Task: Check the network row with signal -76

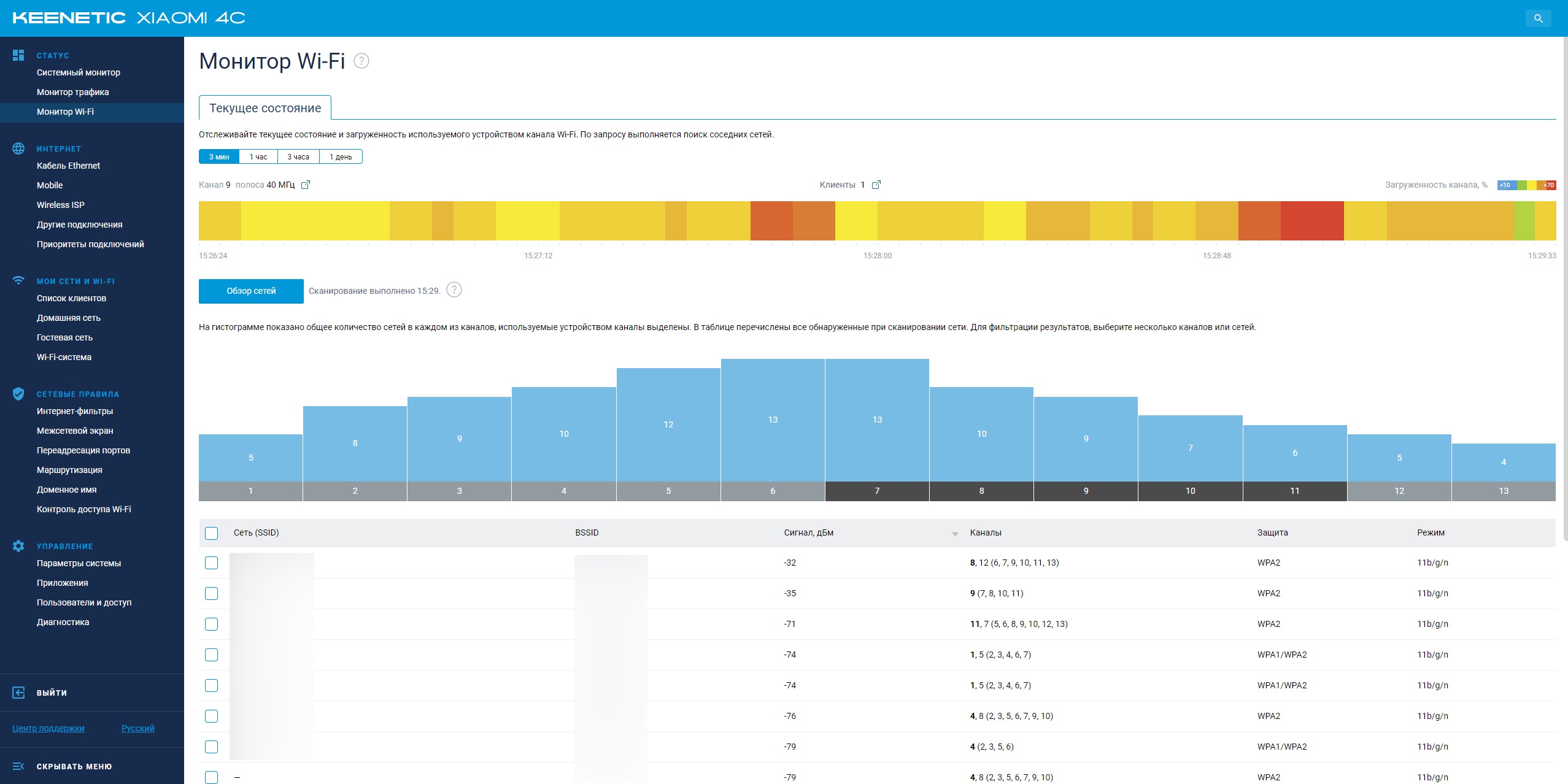Action: [211, 717]
